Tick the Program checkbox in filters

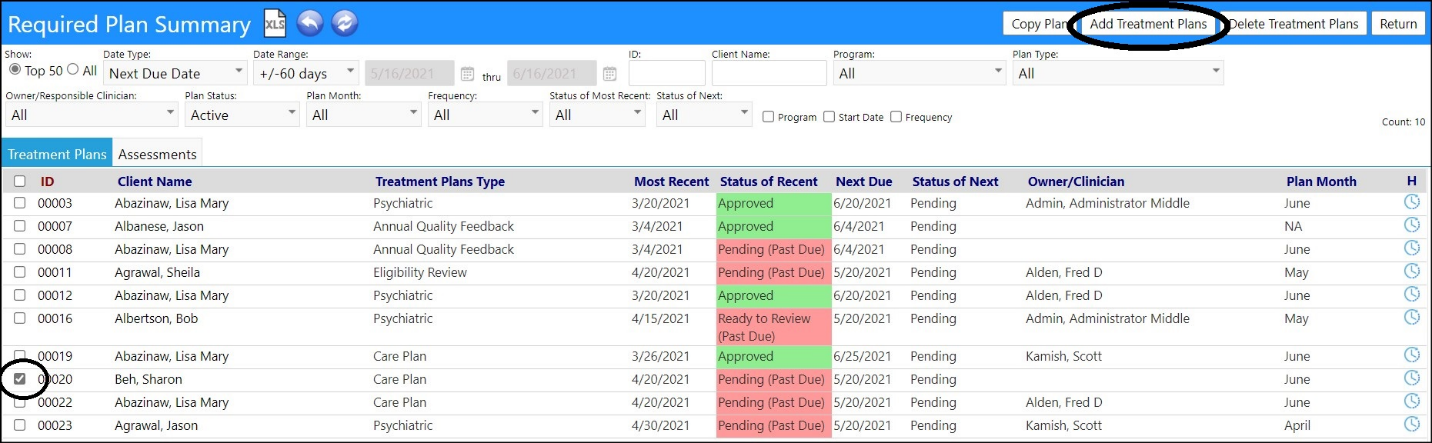point(768,117)
